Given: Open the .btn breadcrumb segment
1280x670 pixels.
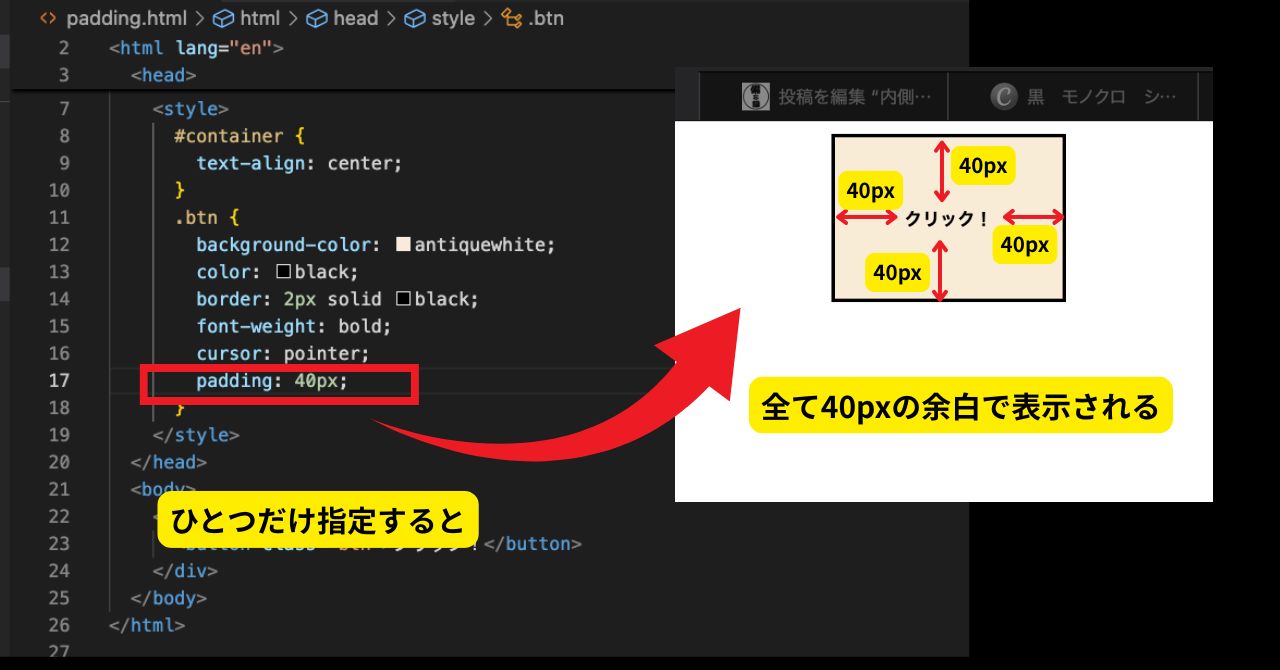Looking at the screenshot, I should pos(546,19).
